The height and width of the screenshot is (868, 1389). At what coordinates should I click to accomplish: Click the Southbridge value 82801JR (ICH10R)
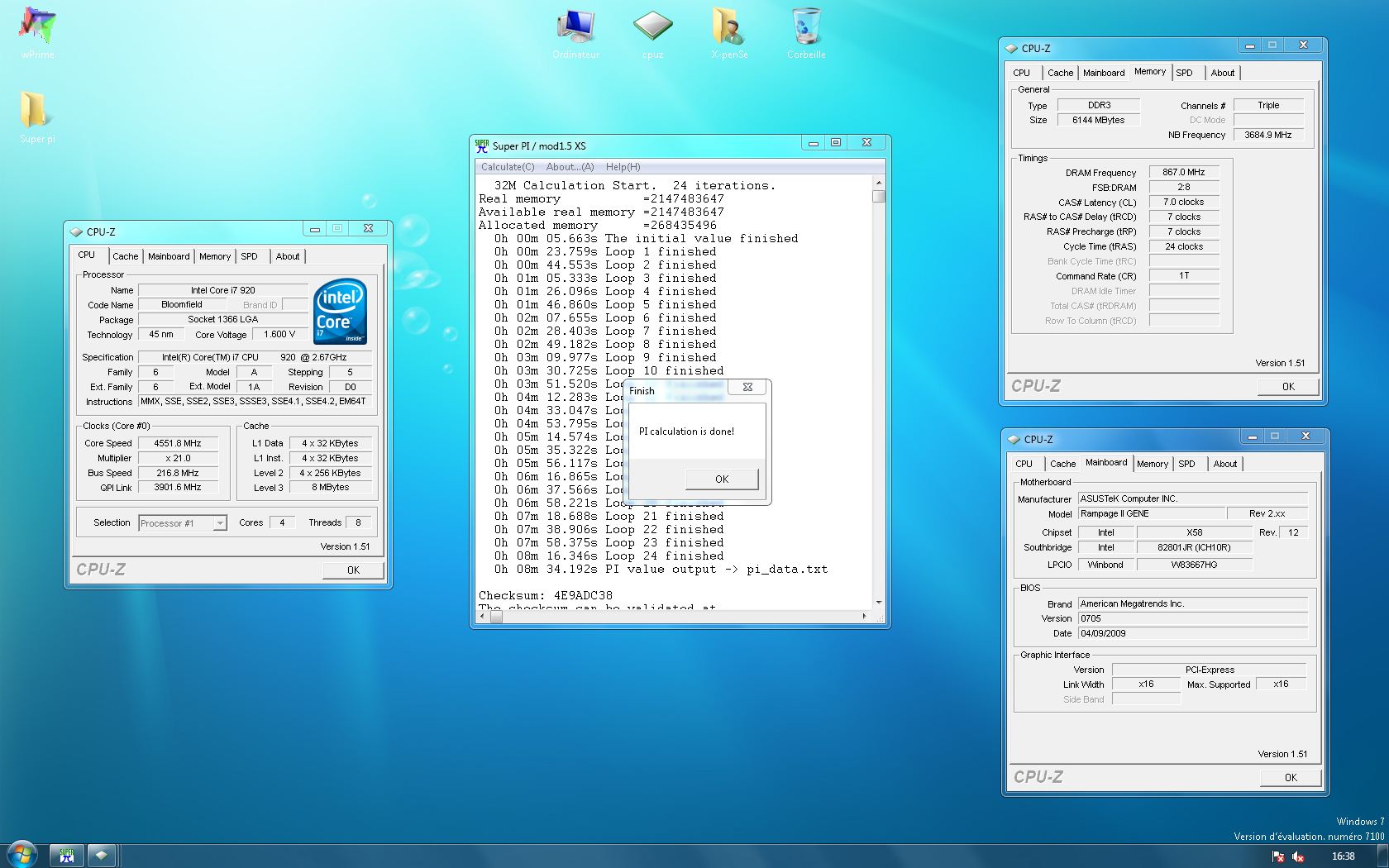tap(1194, 547)
